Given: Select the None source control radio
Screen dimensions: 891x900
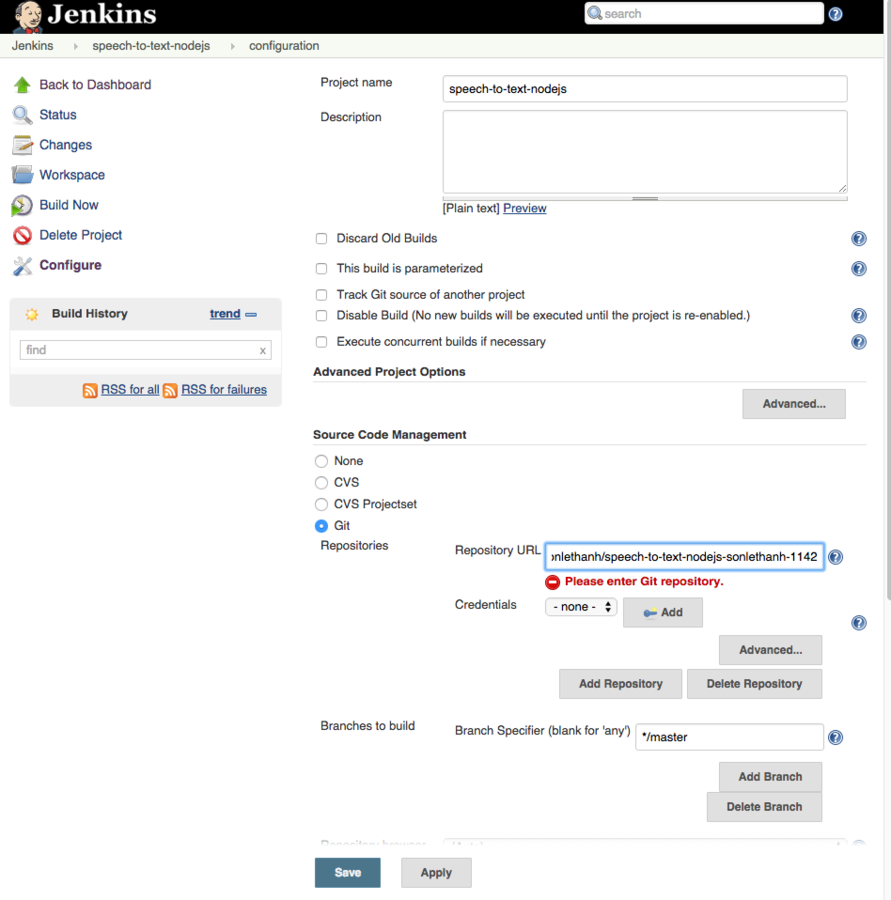Looking at the screenshot, I should [321, 461].
